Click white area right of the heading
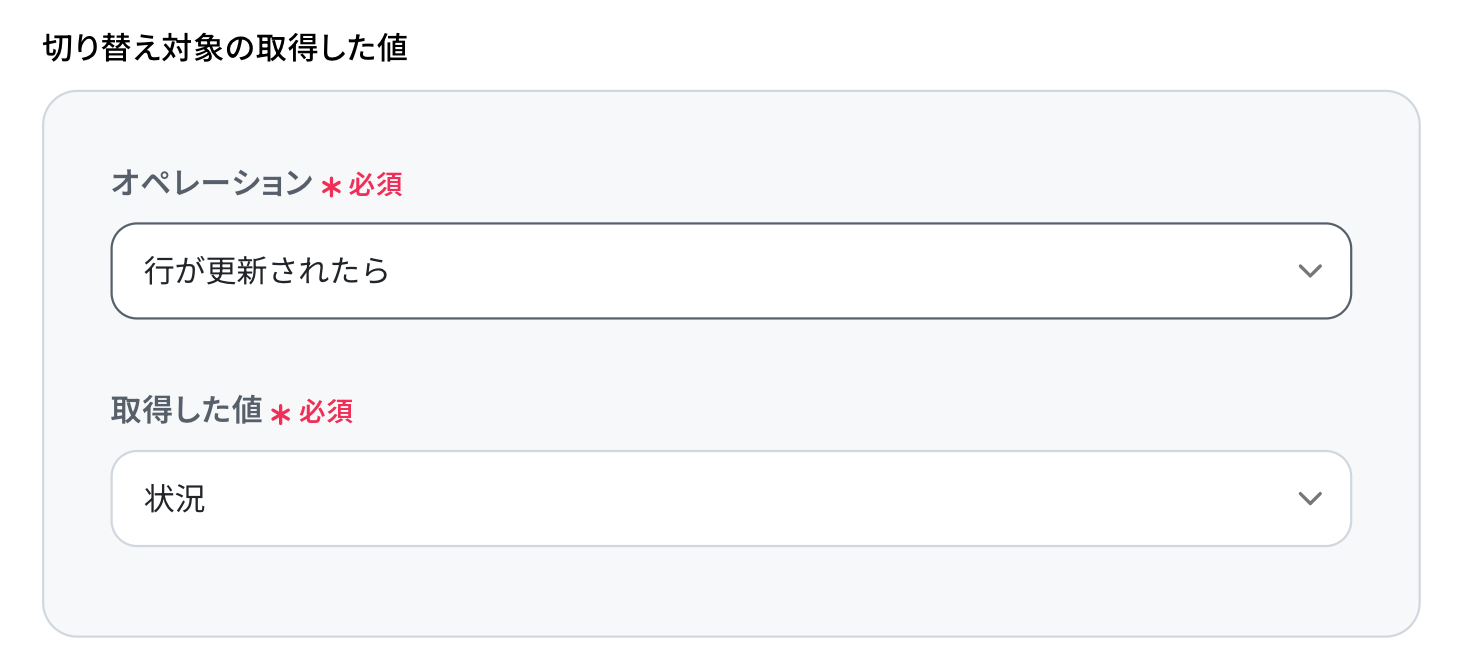This screenshot has width=1470, height=654. pyautogui.click(x=900, y=49)
